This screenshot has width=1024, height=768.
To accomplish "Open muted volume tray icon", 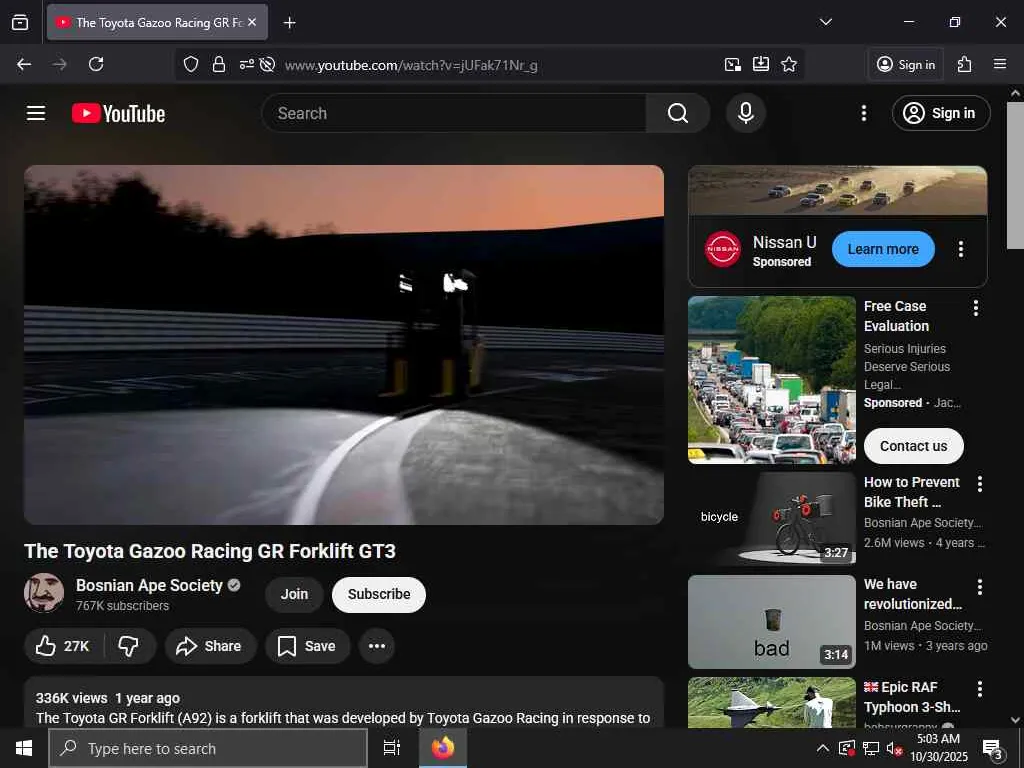I will (x=894, y=748).
